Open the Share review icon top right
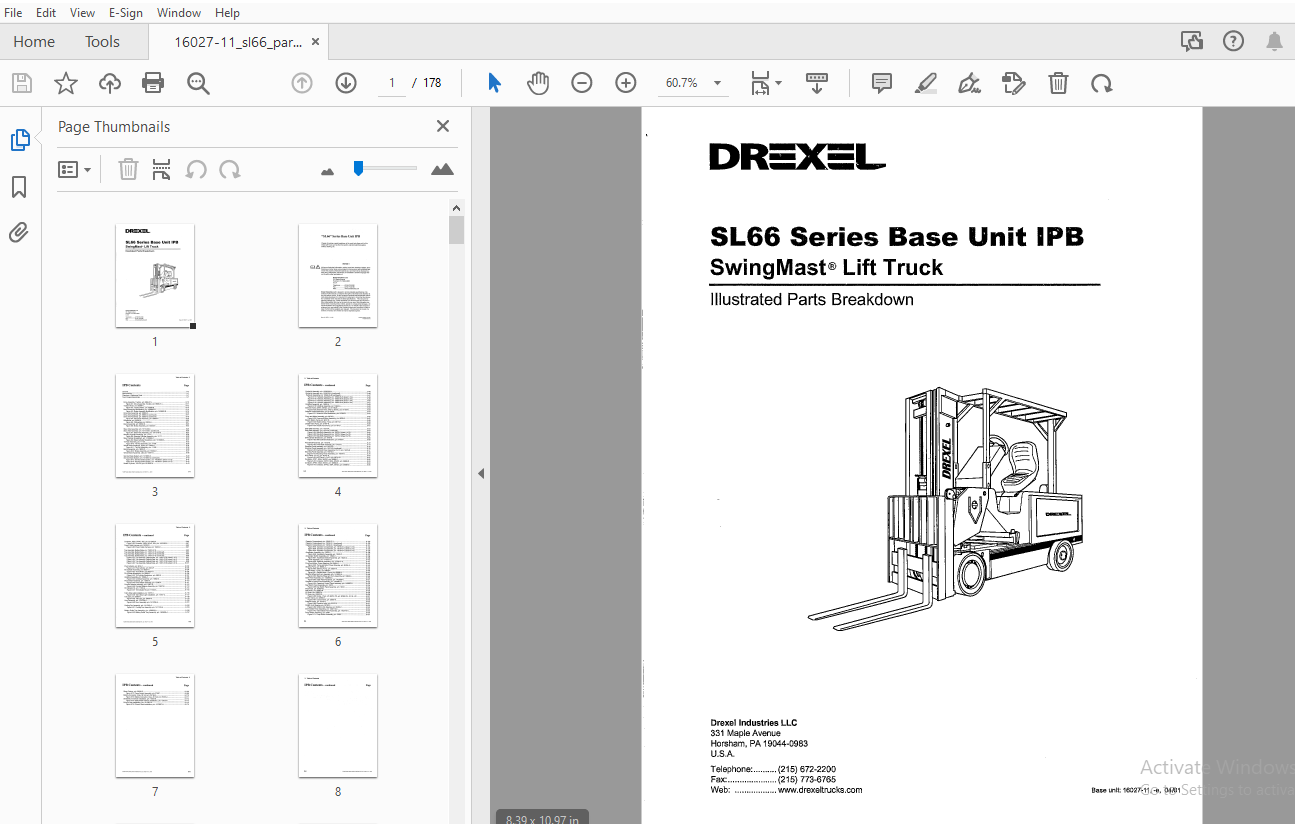This screenshot has width=1295, height=824. pos(1191,41)
